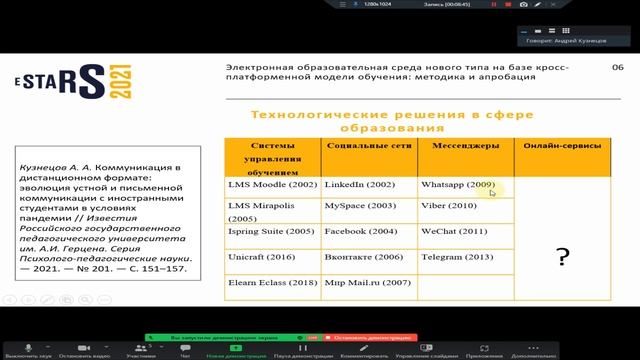This screenshot has height=360, width=640.
Task: Close the recorder bar with X
Action: pyautogui.click(x=553, y=4)
